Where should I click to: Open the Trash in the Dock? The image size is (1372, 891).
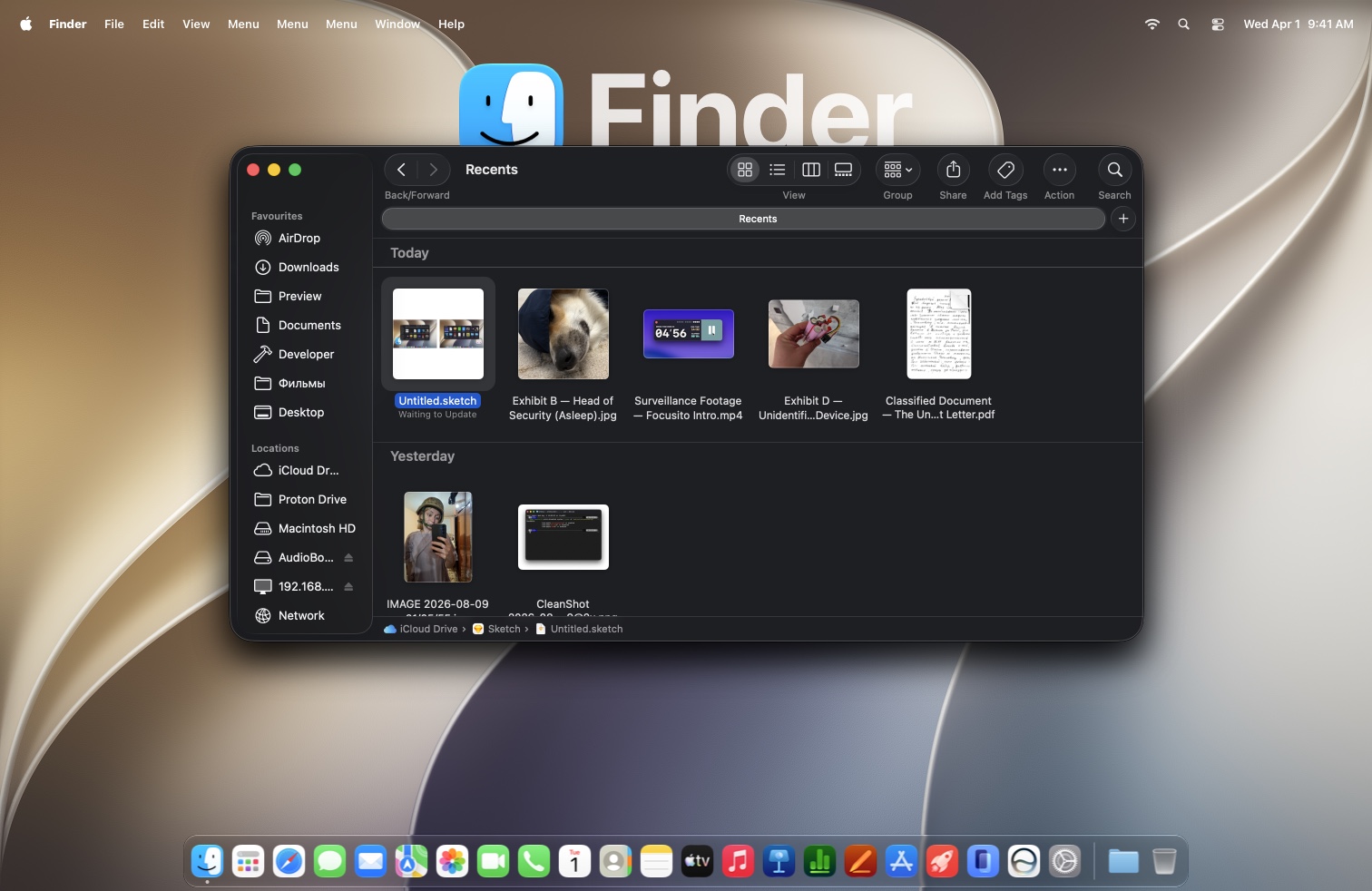click(x=1164, y=861)
